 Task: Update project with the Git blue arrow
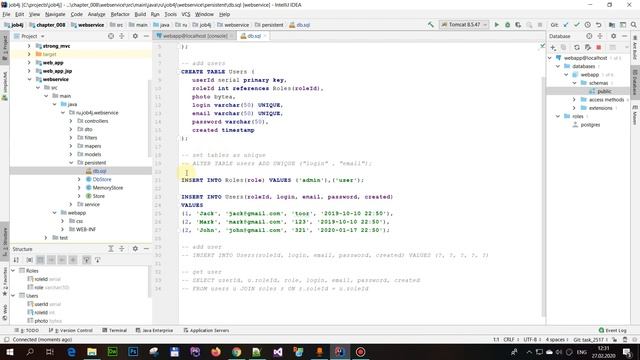pyautogui.click(x=566, y=25)
